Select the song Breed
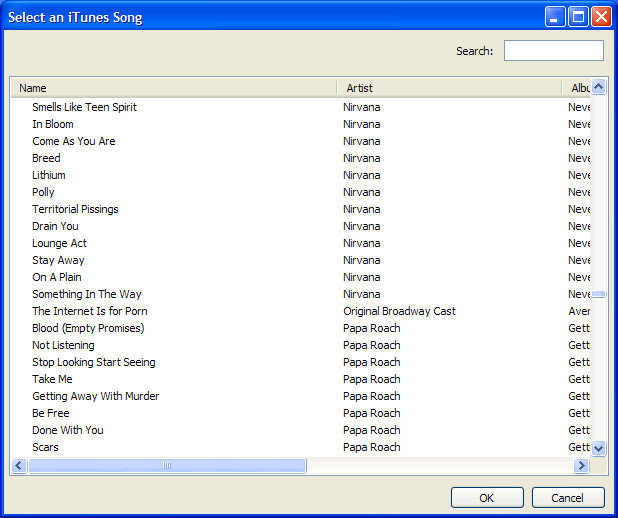Screen dimensions: 618x518 point(46,158)
